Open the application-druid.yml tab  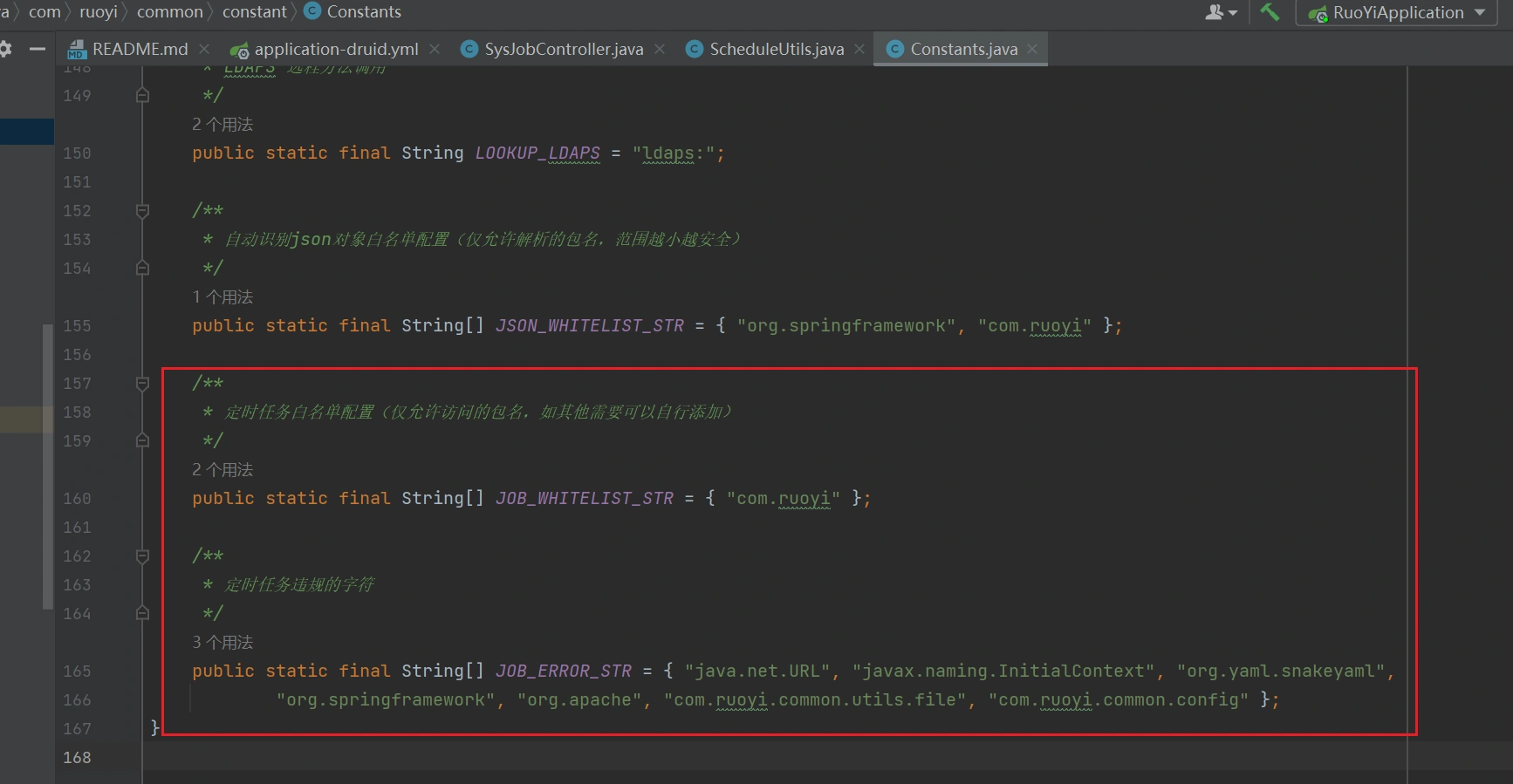(x=335, y=49)
